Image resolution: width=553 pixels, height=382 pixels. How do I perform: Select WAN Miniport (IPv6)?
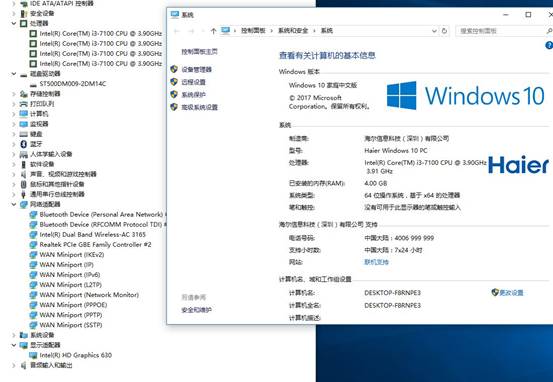[70, 275]
